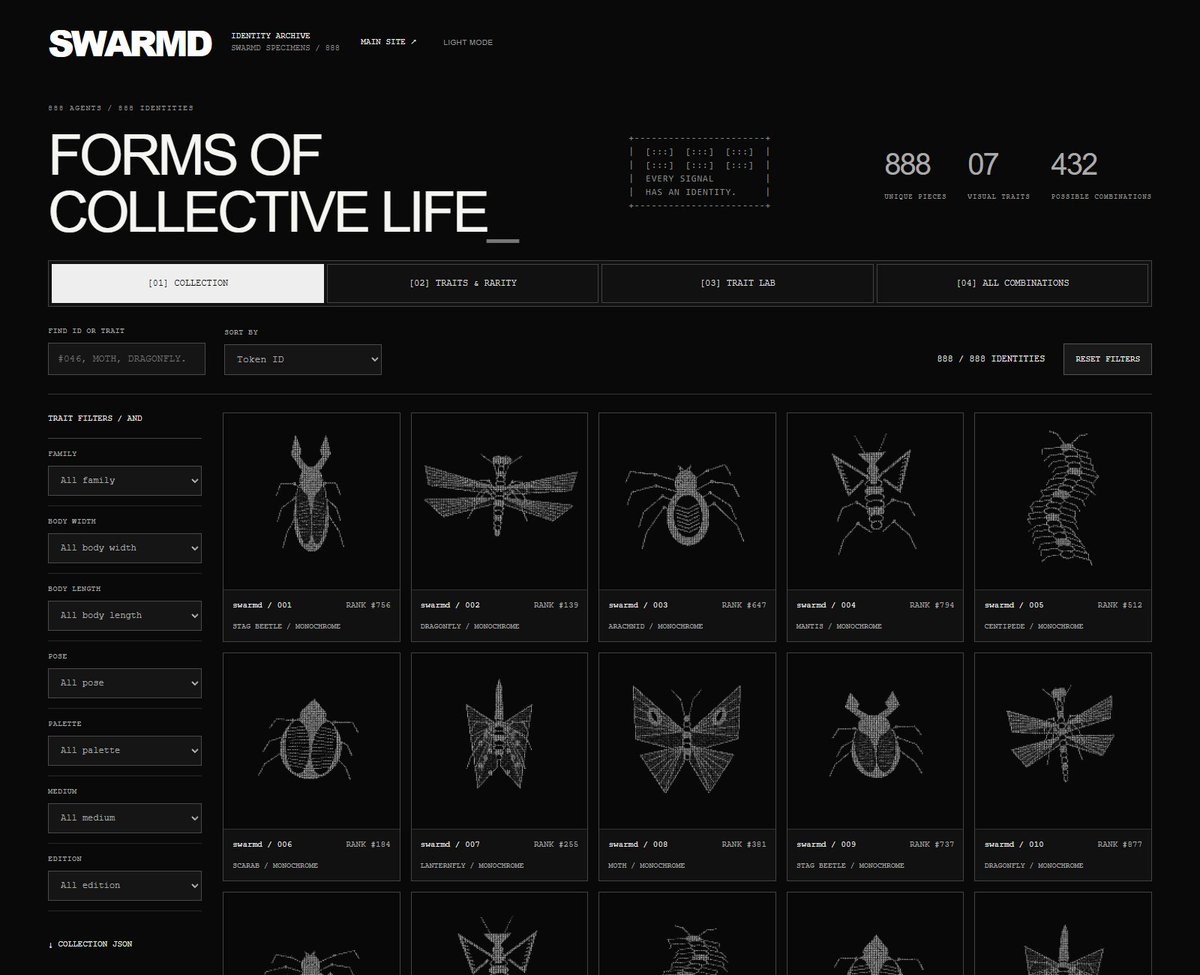Screen dimensions: 1200x975
Task: Click the '432' possible combinations stat
Action: pyautogui.click(x=1074, y=164)
